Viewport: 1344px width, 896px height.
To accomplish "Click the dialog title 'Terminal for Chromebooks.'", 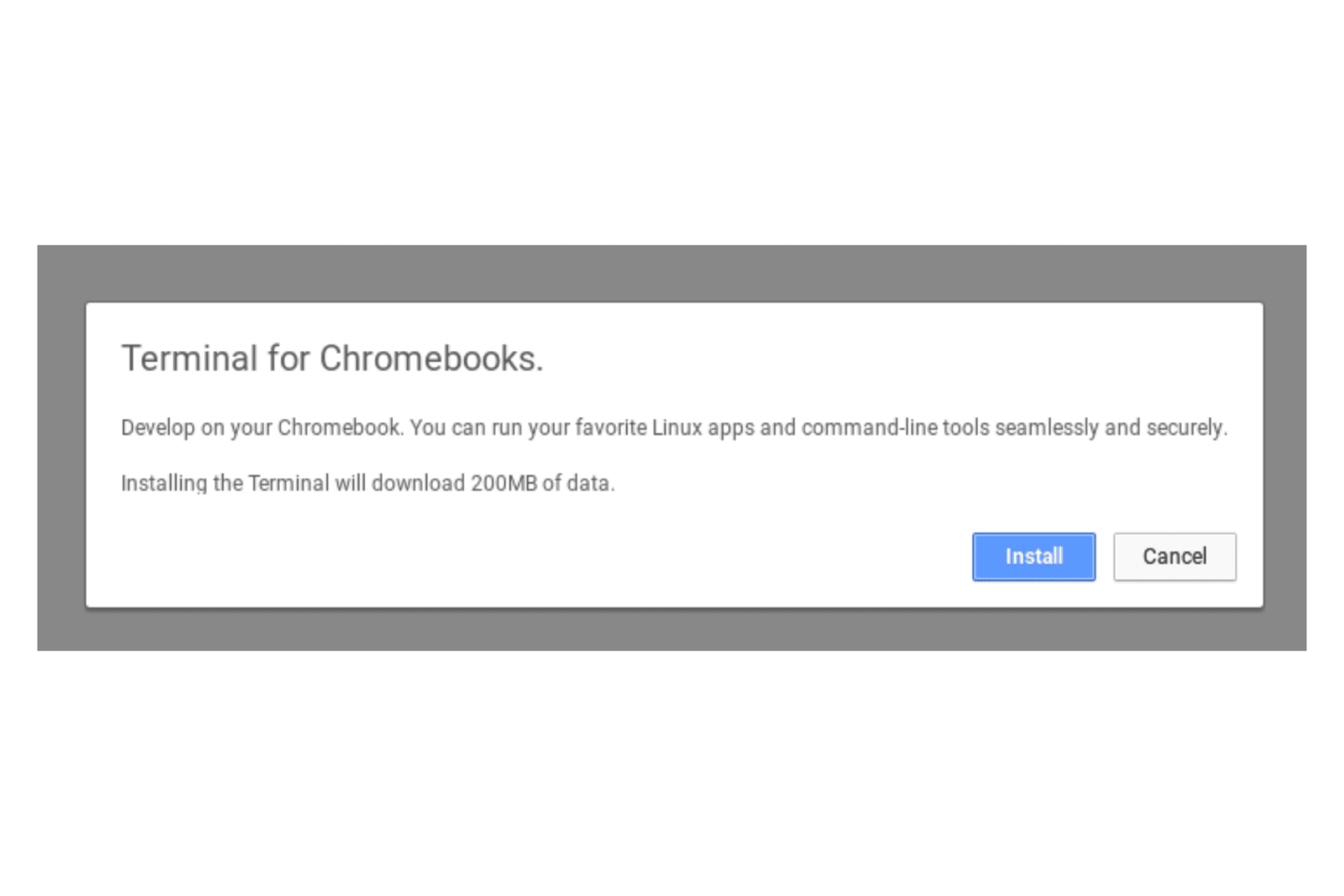I will [332, 358].
